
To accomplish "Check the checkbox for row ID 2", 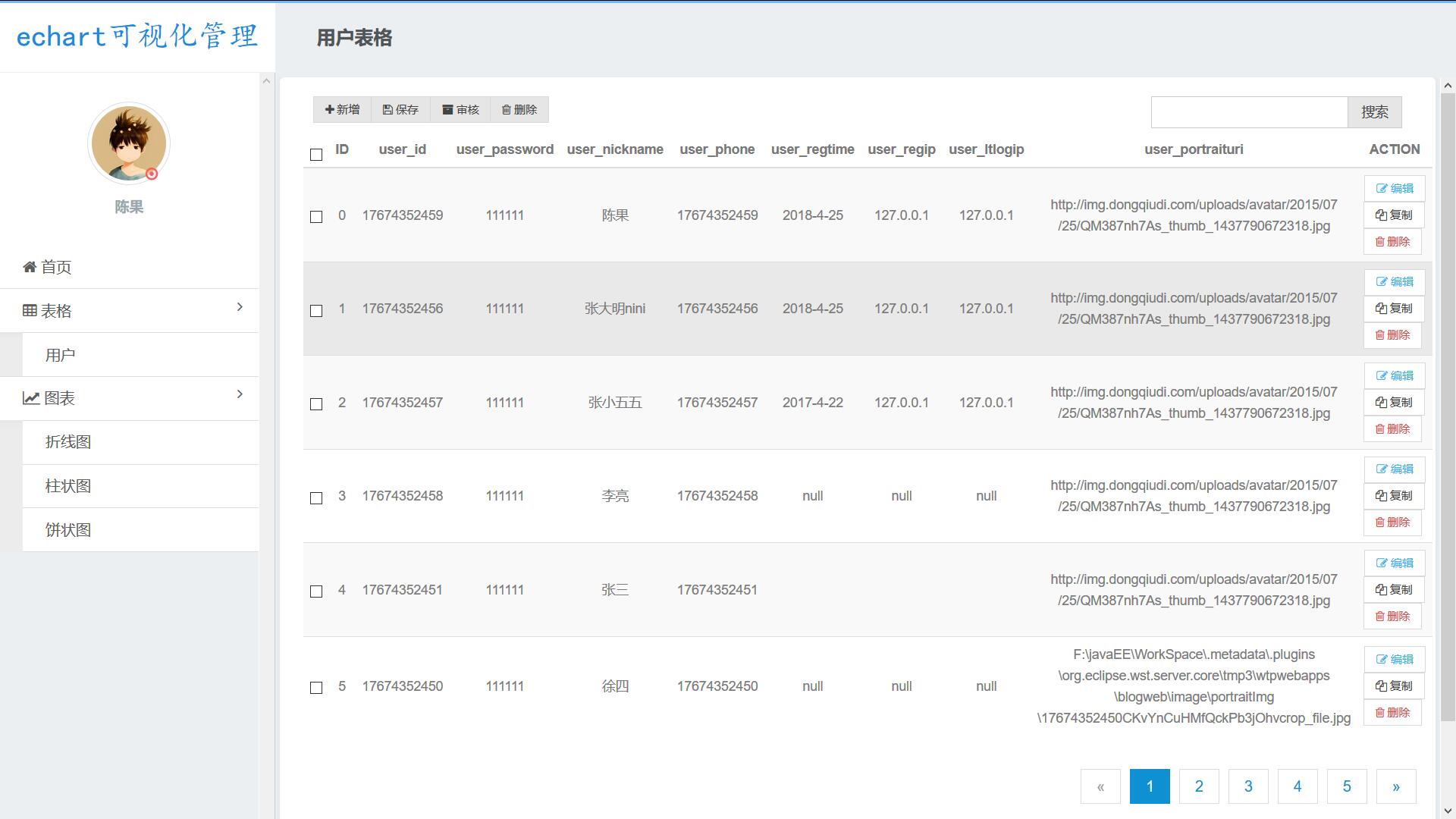I will [316, 404].
